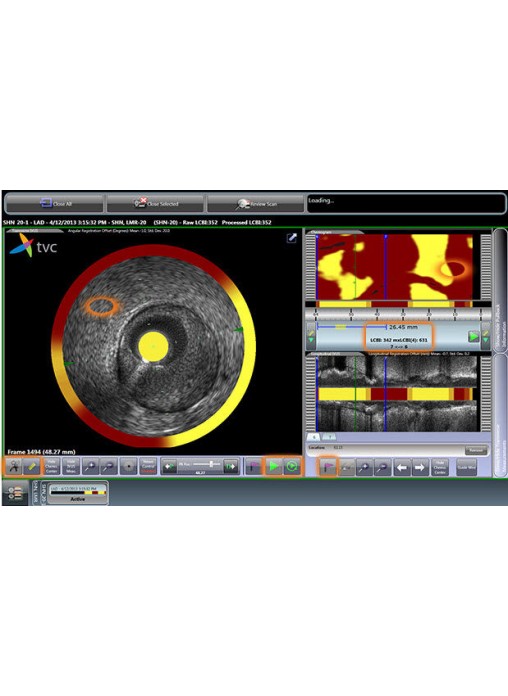Expand right green-arrow dropdown beside ruler

(486, 336)
